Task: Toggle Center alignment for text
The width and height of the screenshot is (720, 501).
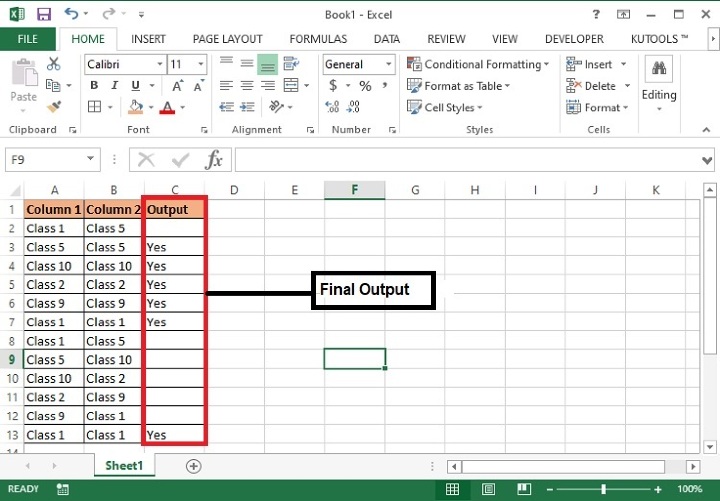Action: [x=247, y=85]
